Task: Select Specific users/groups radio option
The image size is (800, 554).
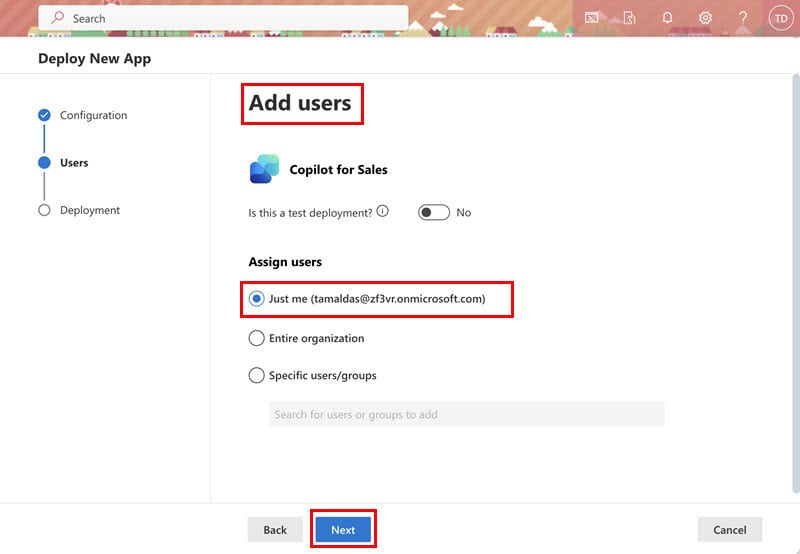Action: 256,375
